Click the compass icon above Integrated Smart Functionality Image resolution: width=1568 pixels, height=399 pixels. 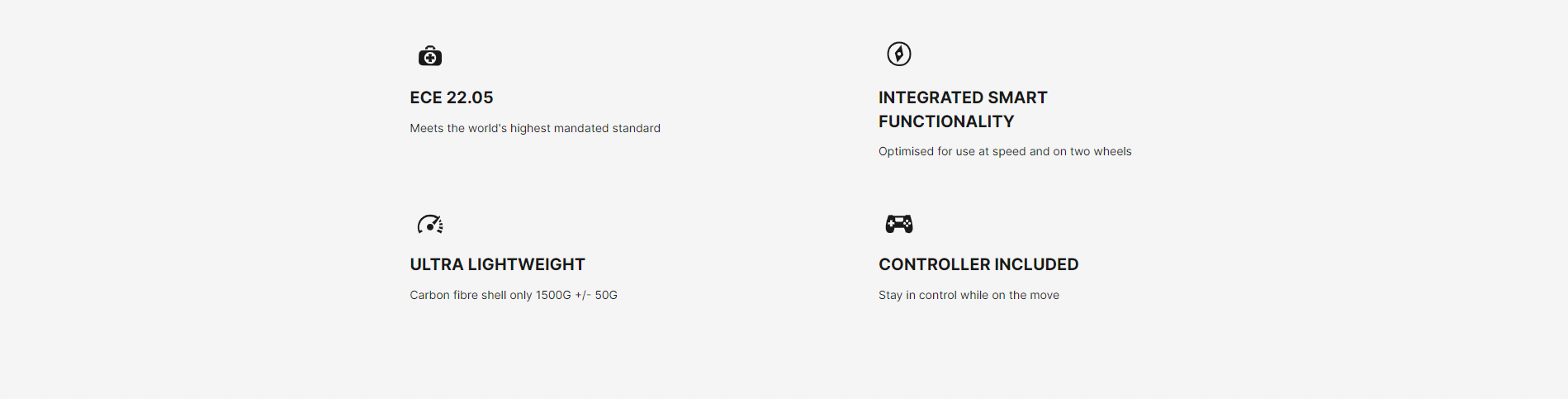[898, 54]
